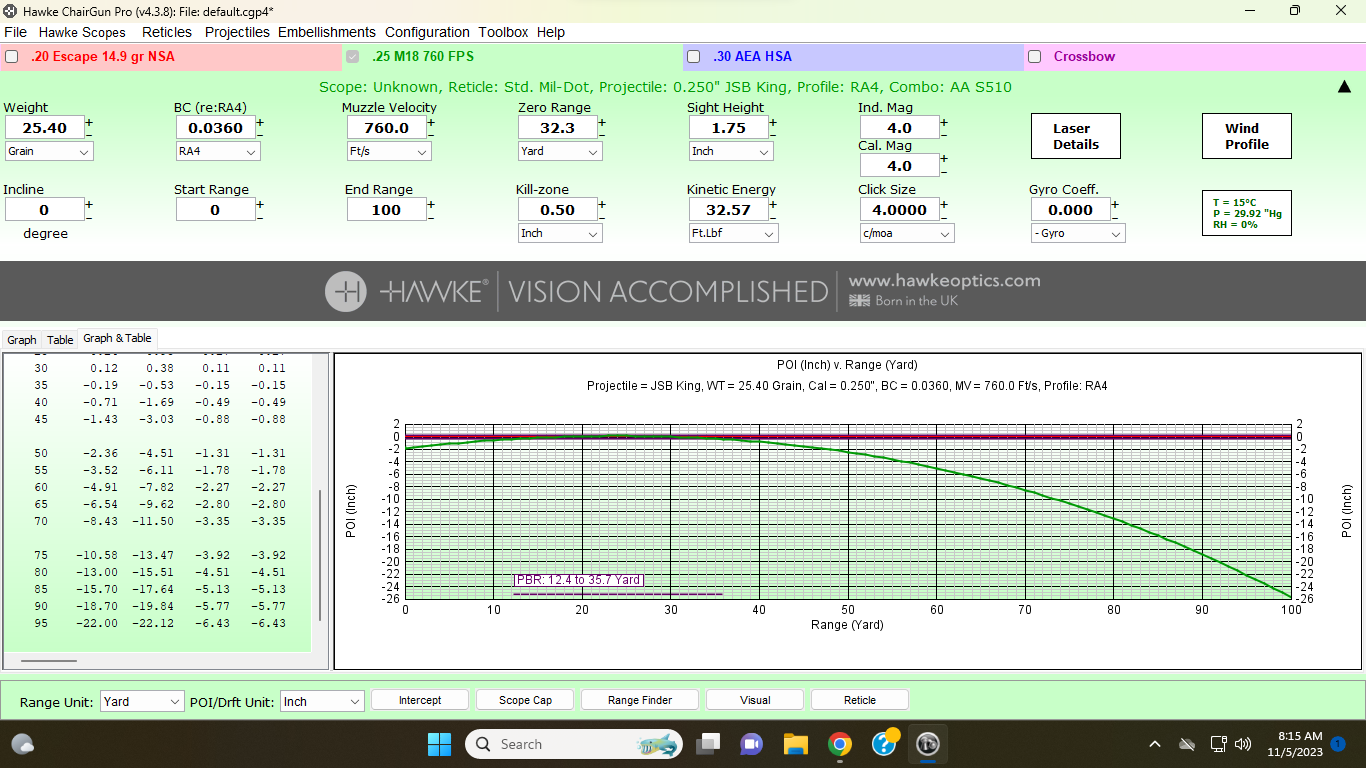Click the Muzzle Velocity 760.0 input field
Screen dimensions: 1366x768
tap(387, 128)
